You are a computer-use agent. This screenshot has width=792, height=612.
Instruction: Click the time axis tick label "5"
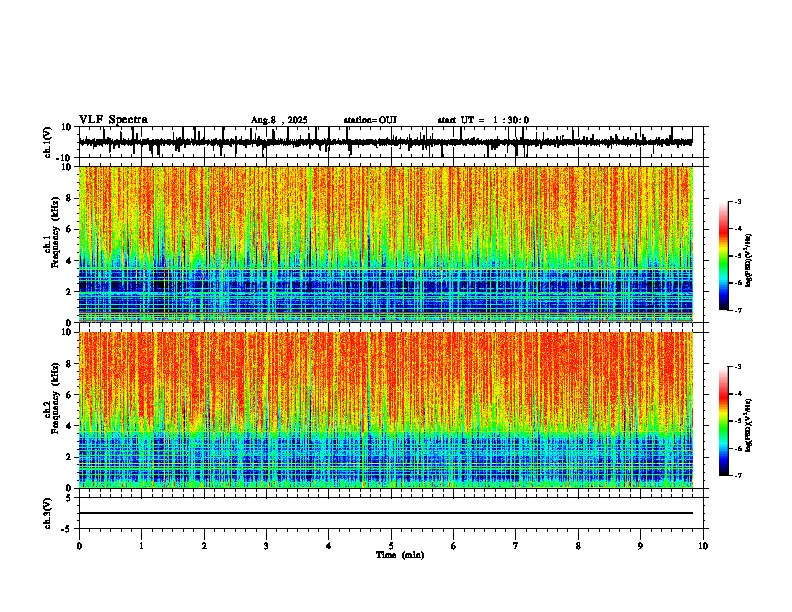(391, 546)
